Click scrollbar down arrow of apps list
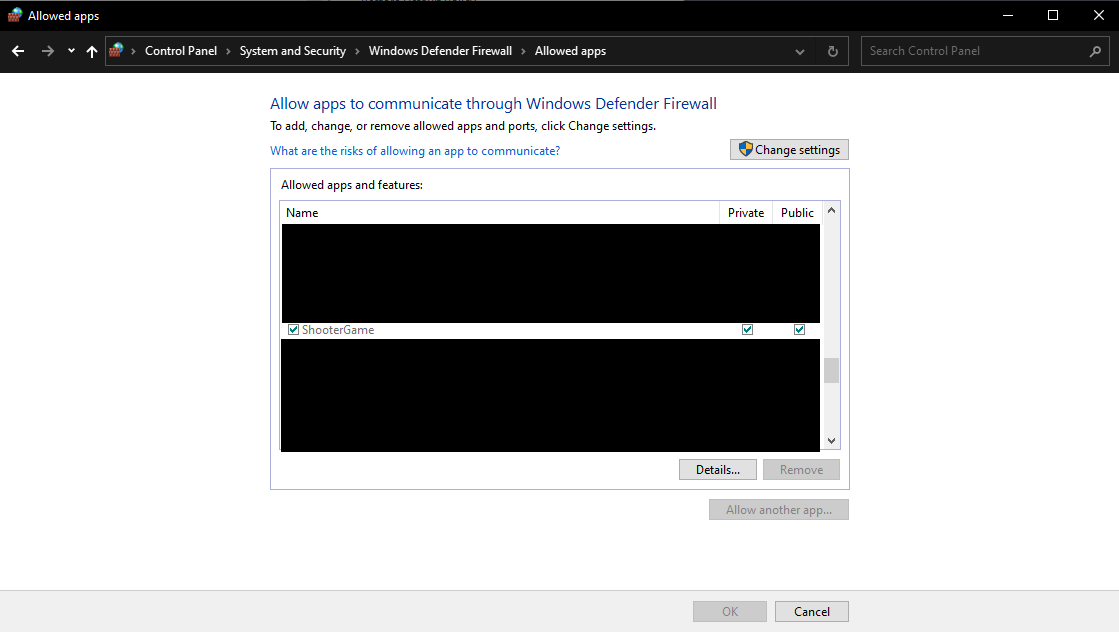 click(x=831, y=441)
